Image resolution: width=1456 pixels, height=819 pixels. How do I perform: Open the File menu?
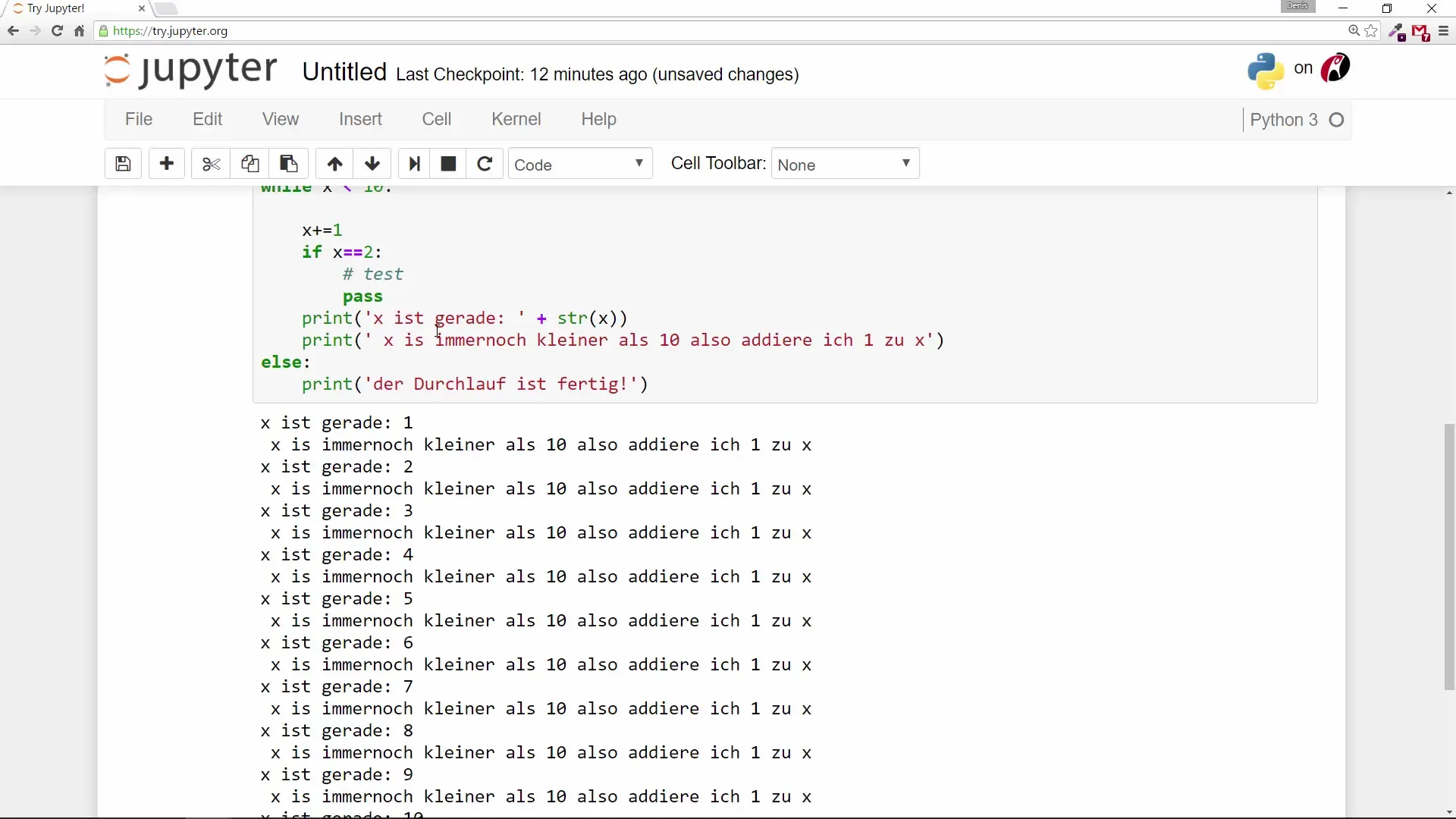[139, 120]
